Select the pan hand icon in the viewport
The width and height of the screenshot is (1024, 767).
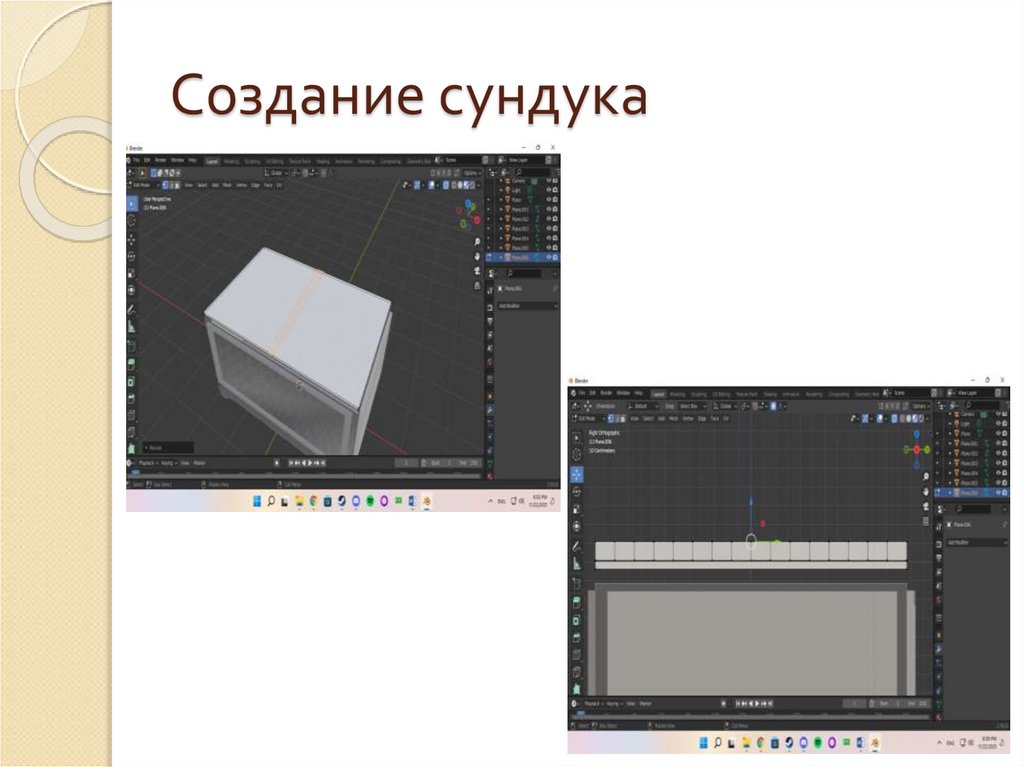click(477, 257)
